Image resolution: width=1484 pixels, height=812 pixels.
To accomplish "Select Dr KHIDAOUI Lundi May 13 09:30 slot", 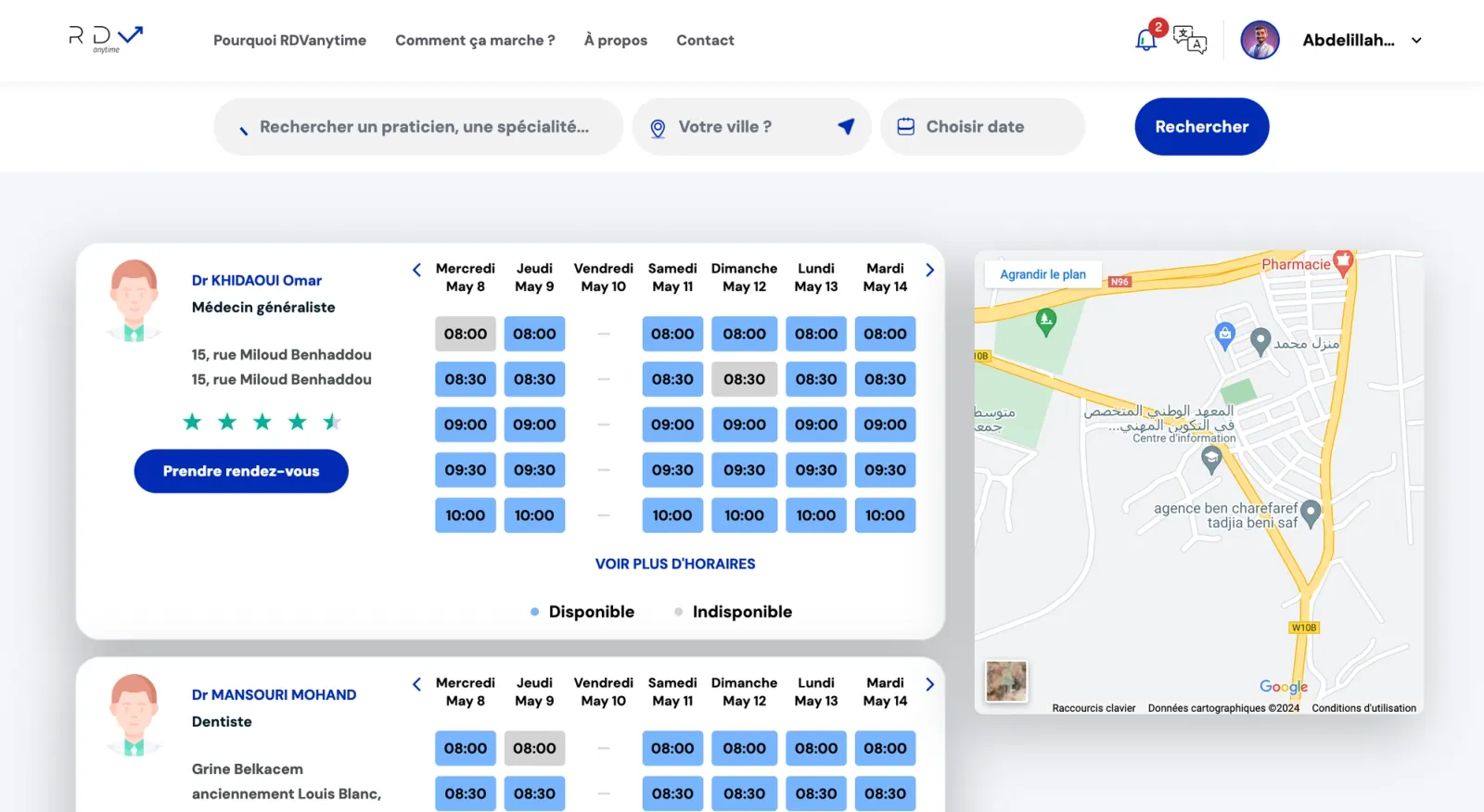I will click(816, 470).
